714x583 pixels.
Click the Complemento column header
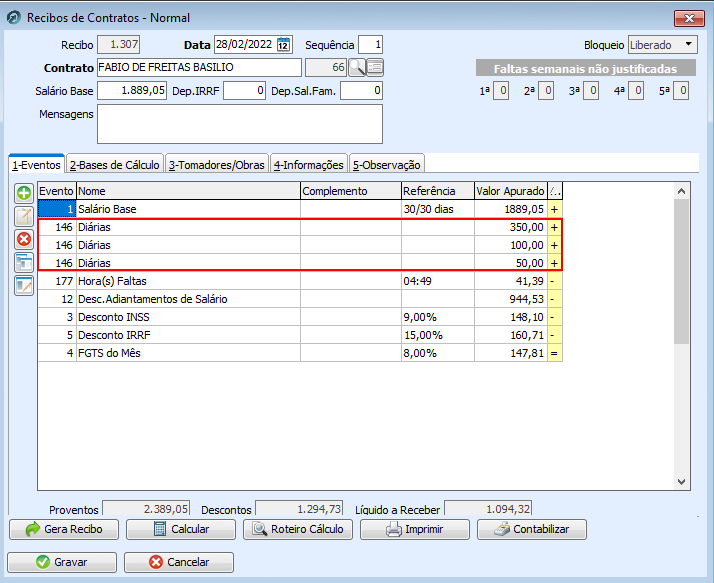pos(351,191)
